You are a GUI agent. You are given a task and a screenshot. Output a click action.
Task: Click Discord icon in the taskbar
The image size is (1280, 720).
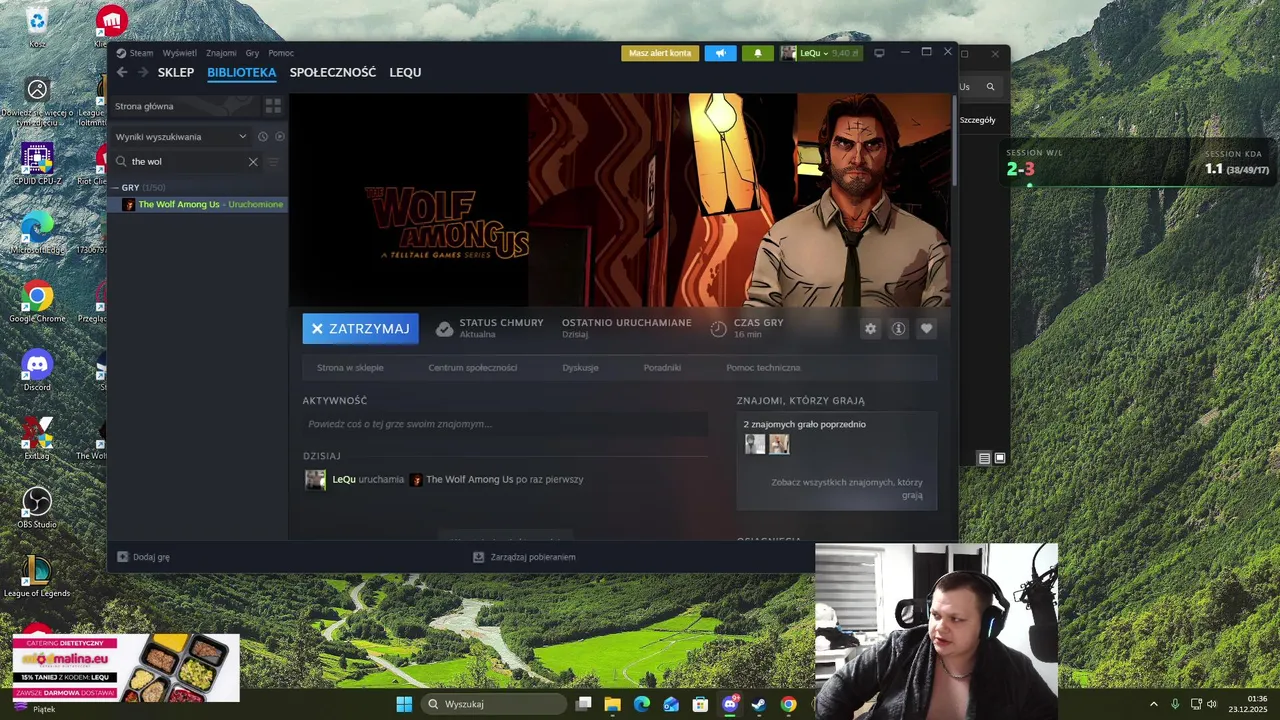click(730, 704)
